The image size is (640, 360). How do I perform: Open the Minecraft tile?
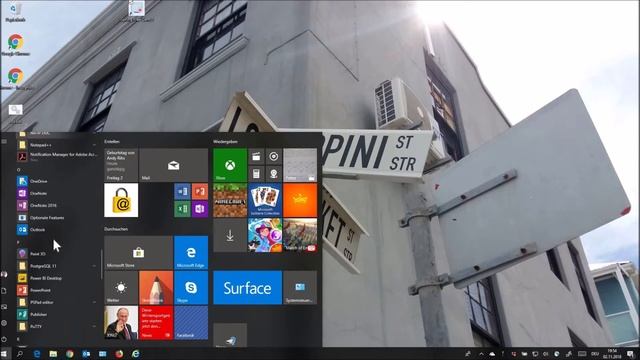(x=230, y=200)
